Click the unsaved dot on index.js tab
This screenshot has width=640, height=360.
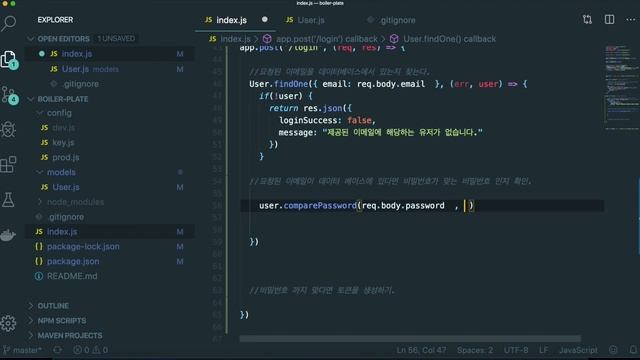(264, 20)
